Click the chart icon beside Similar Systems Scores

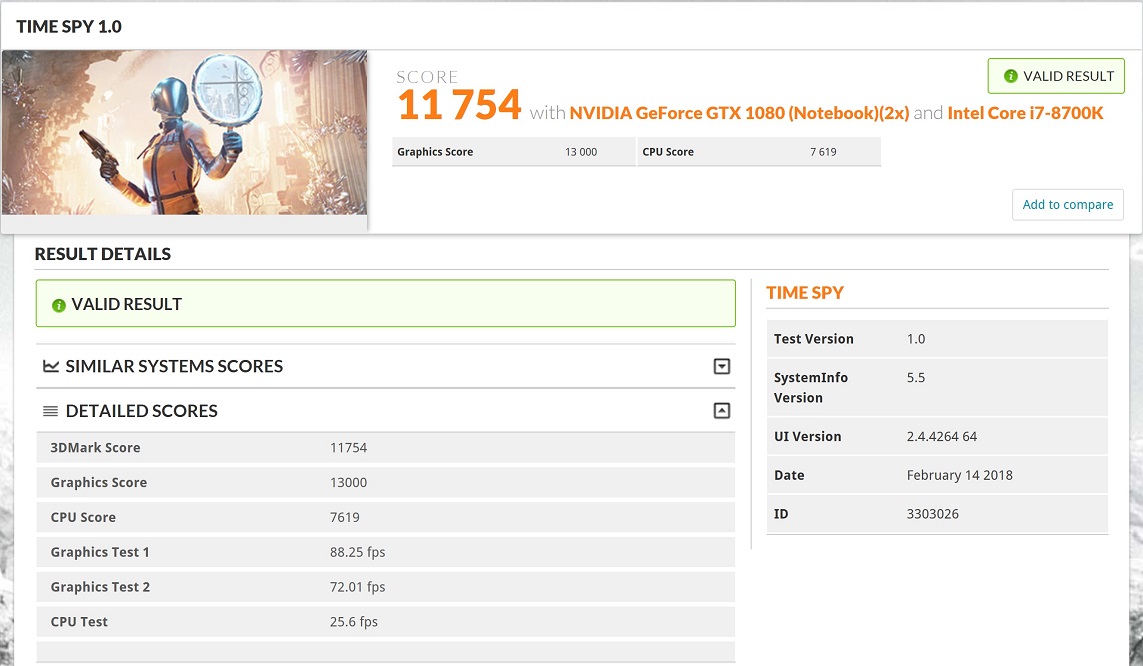51,367
